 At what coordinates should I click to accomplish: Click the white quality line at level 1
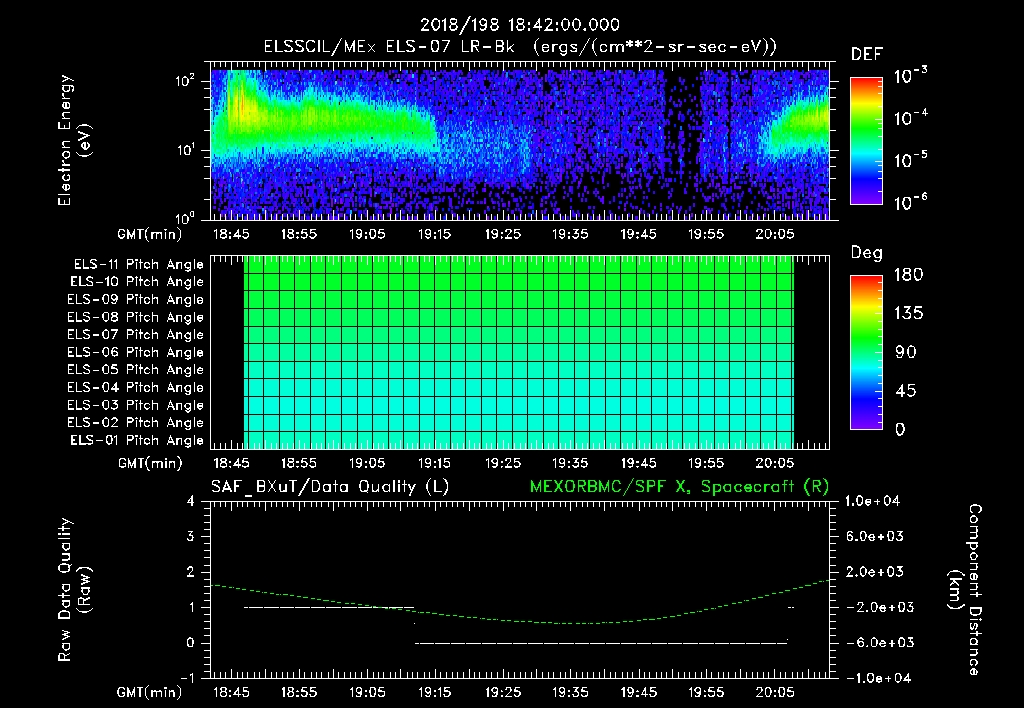[329, 607]
